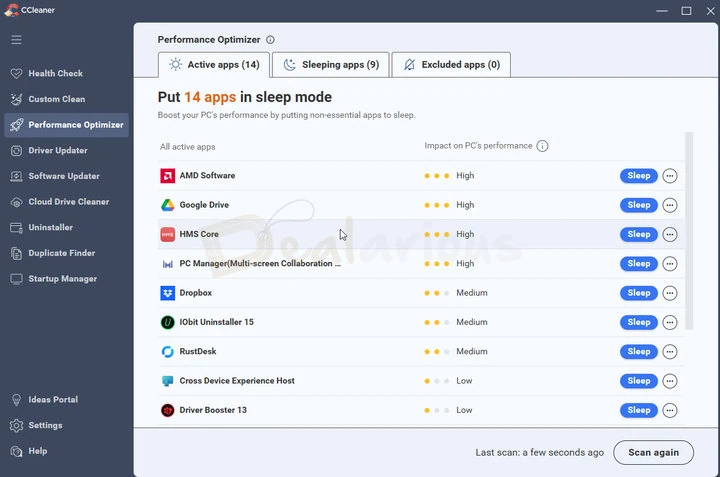Put Driver Booster 13 to sleep
The height and width of the screenshot is (477, 720).
[x=638, y=410]
